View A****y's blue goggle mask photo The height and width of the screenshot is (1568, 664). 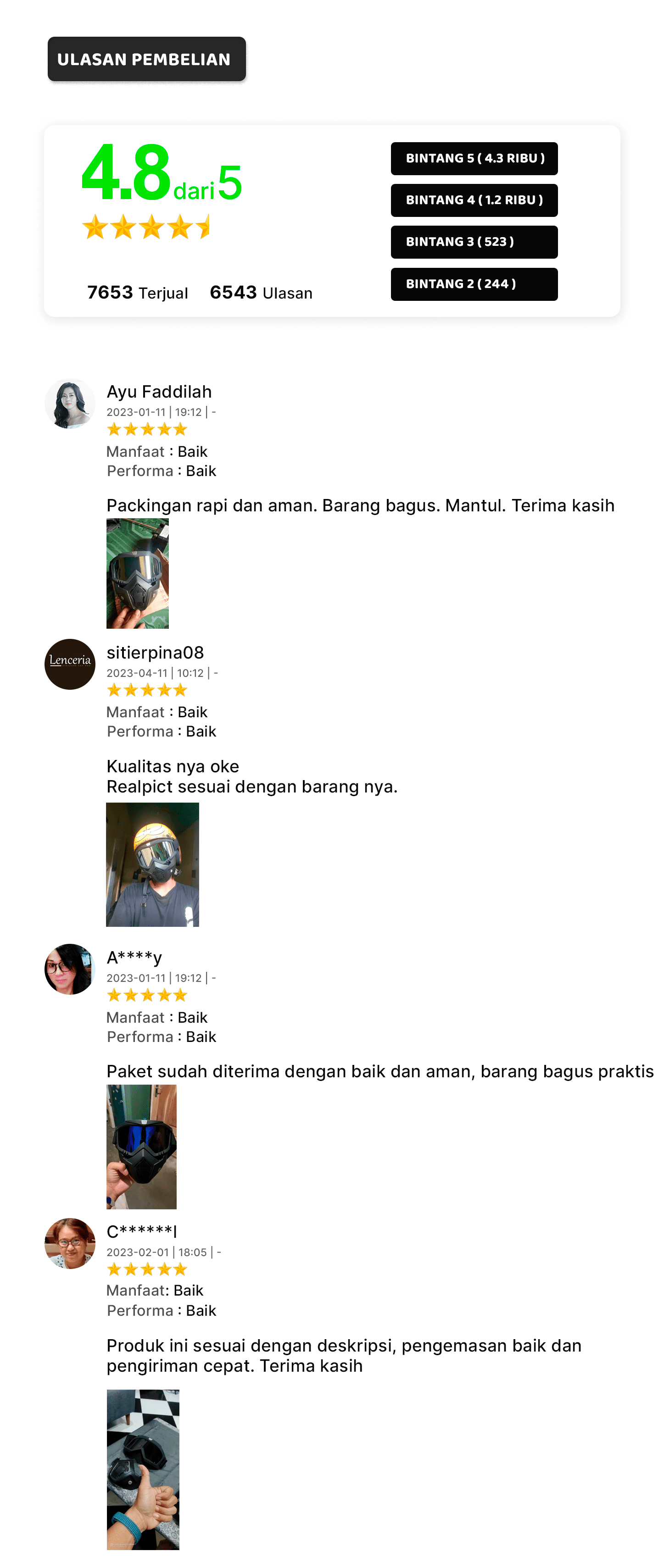[141, 1147]
